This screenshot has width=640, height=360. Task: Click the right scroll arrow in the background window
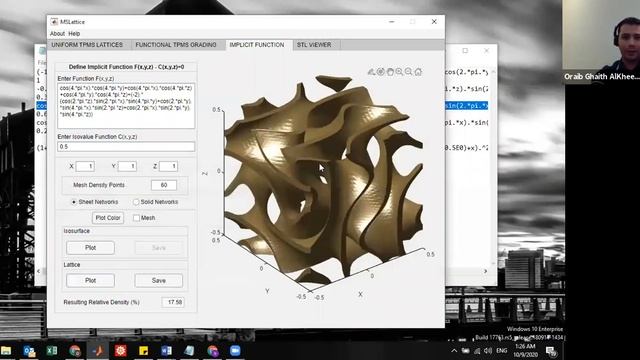click(x=486, y=271)
